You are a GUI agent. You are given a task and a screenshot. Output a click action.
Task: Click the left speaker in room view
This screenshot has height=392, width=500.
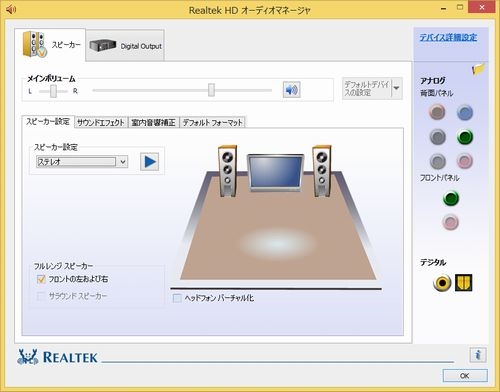point(227,171)
